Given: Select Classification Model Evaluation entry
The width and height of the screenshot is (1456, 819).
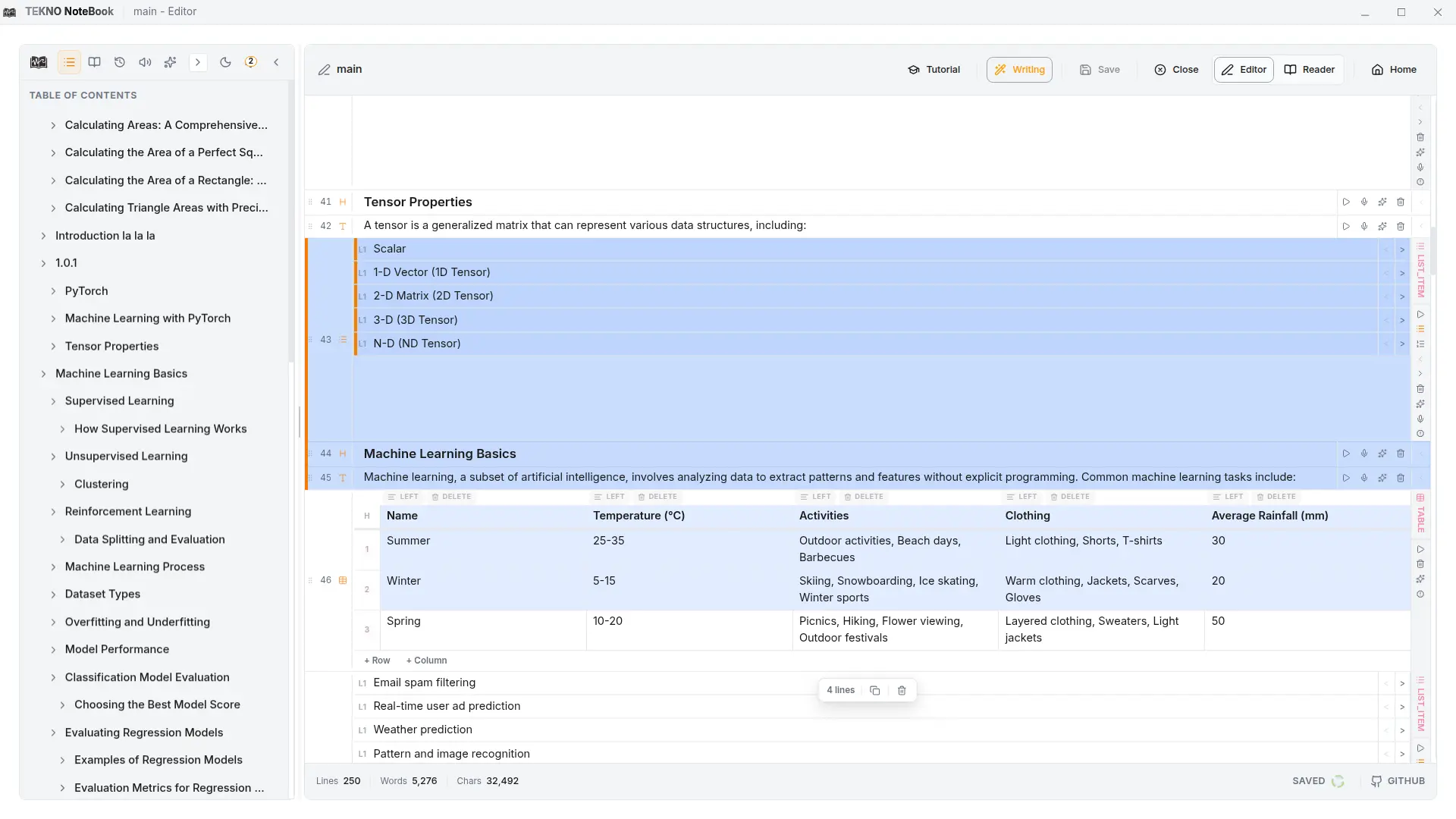Looking at the screenshot, I should pyautogui.click(x=147, y=677).
